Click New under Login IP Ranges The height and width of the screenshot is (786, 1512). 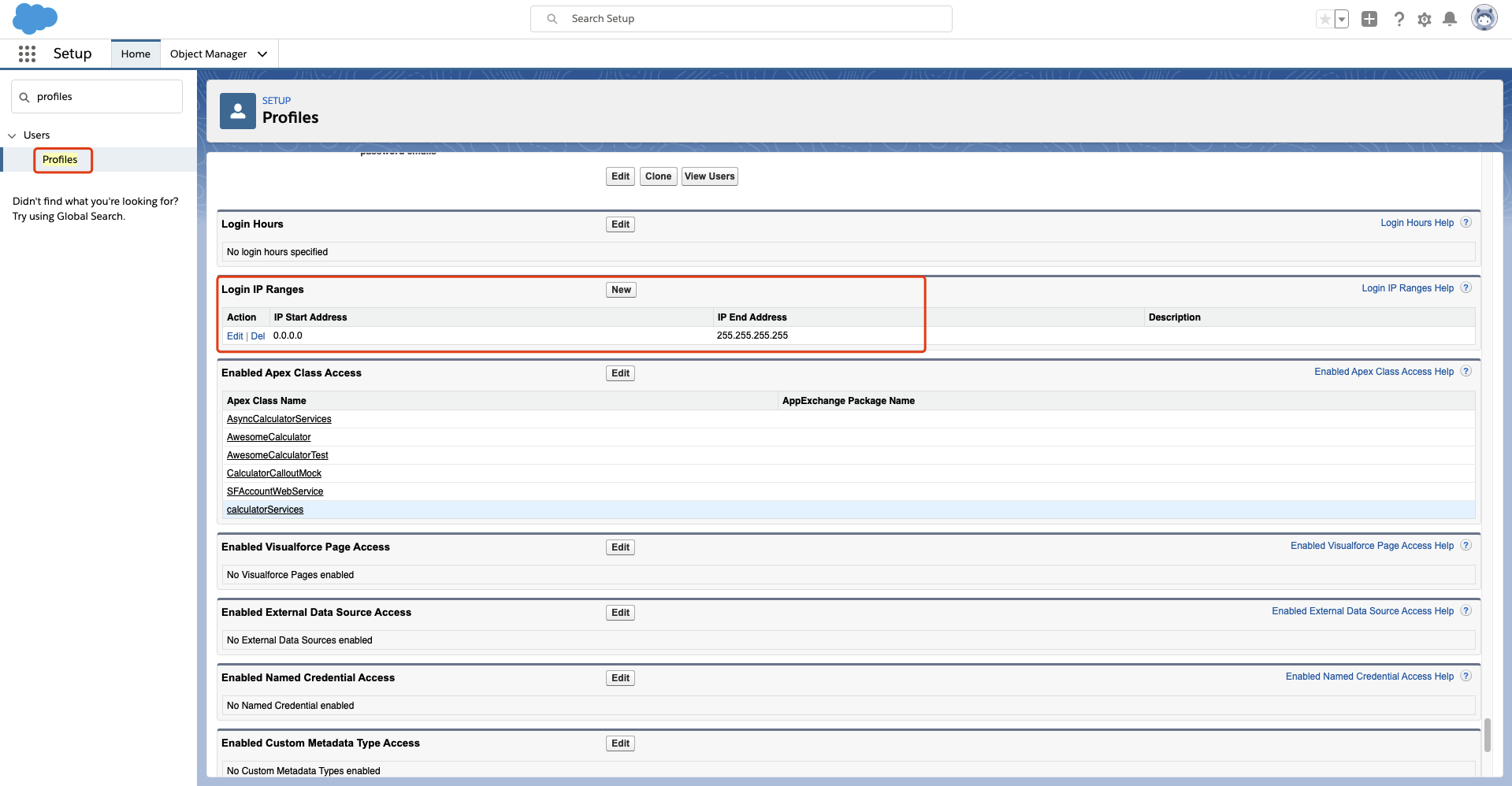[x=620, y=289]
